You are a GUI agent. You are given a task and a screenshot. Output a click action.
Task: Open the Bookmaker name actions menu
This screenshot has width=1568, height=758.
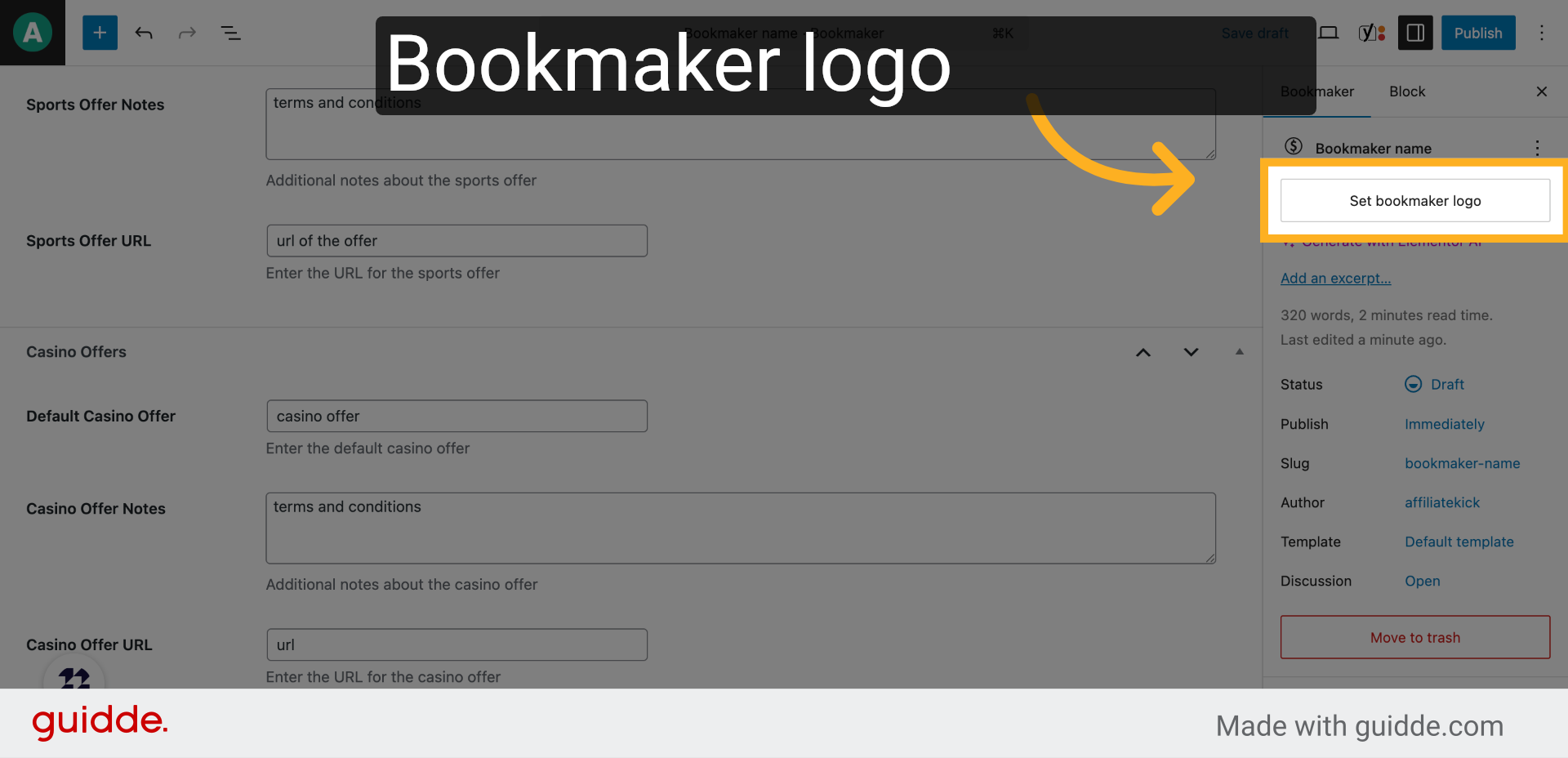click(x=1537, y=148)
